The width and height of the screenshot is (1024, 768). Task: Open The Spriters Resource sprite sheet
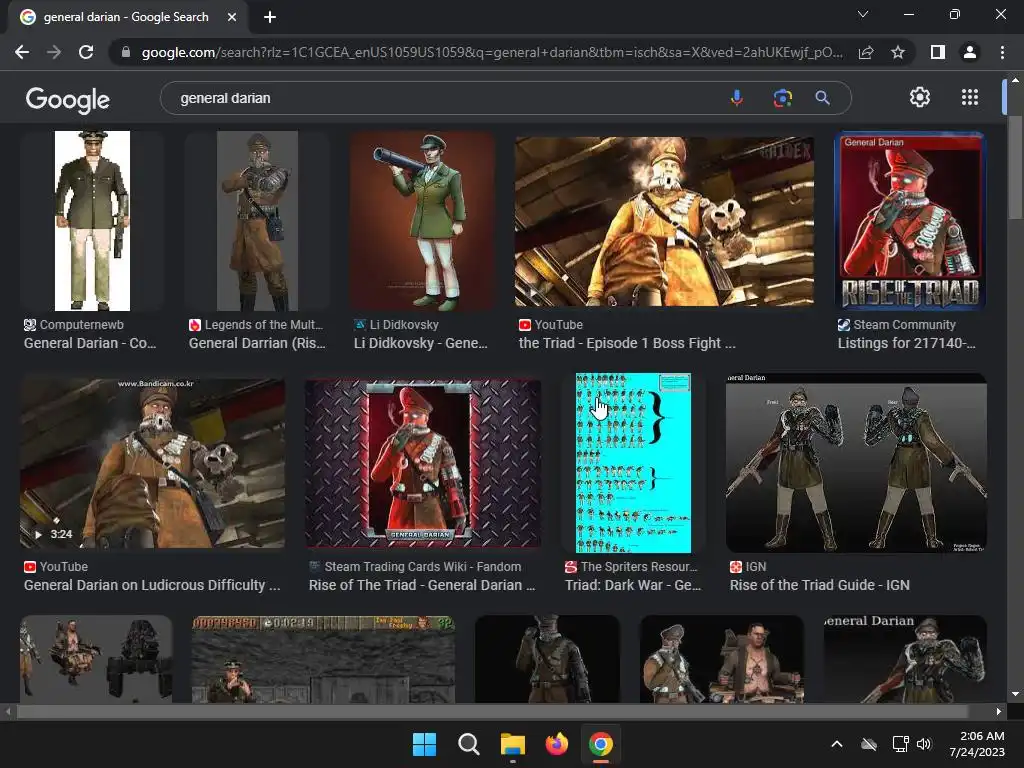[633, 463]
